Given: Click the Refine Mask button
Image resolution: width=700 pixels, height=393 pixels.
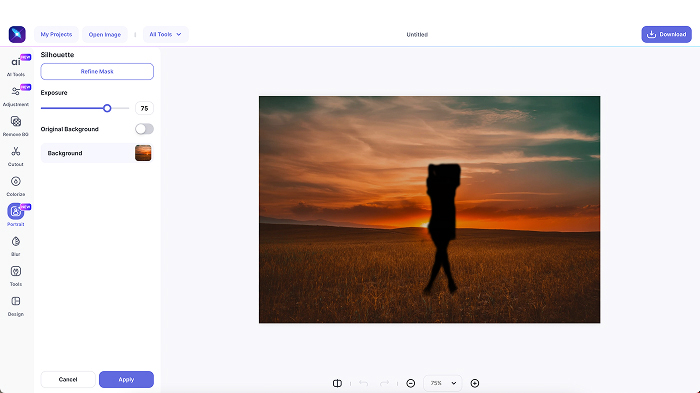Looking at the screenshot, I should tap(97, 71).
